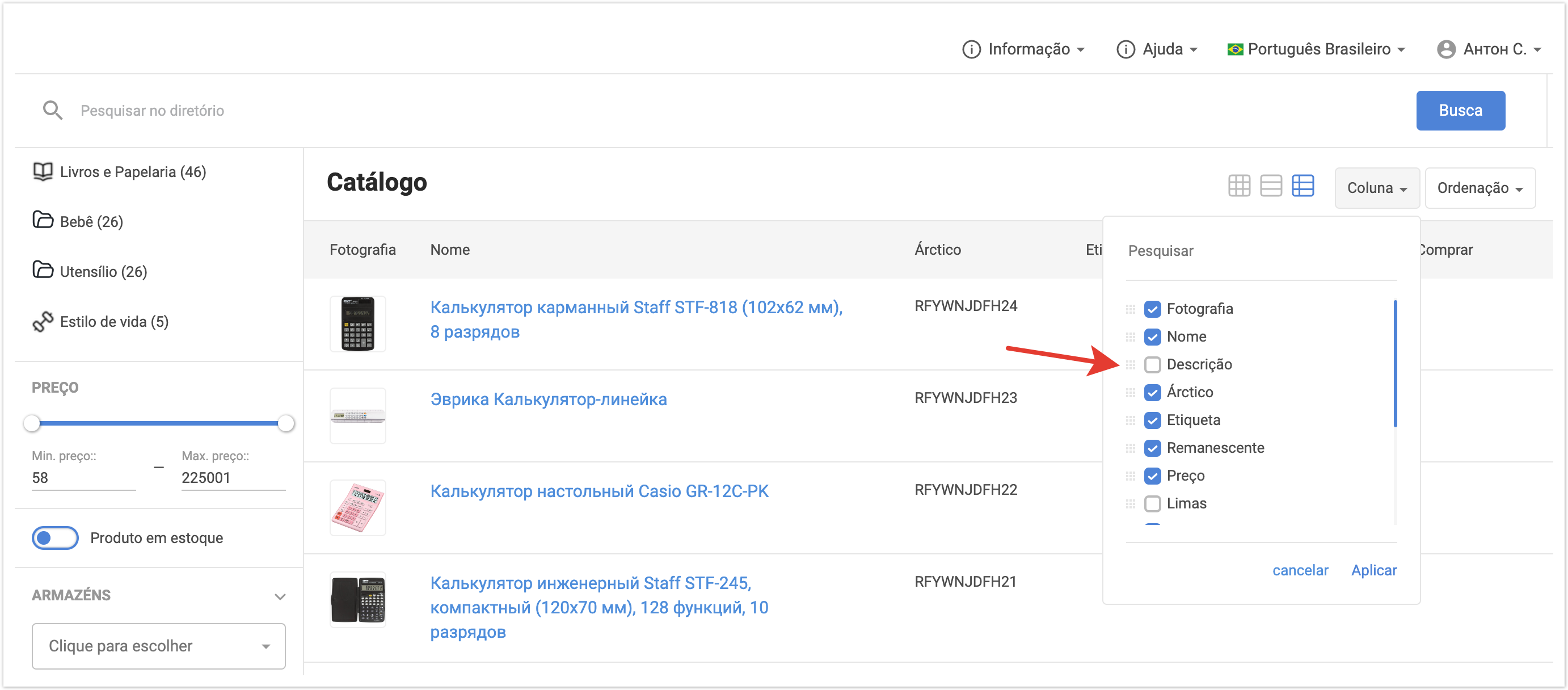Switch to grid tile view icon
This screenshot has width=1568, height=690.
point(1239,186)
